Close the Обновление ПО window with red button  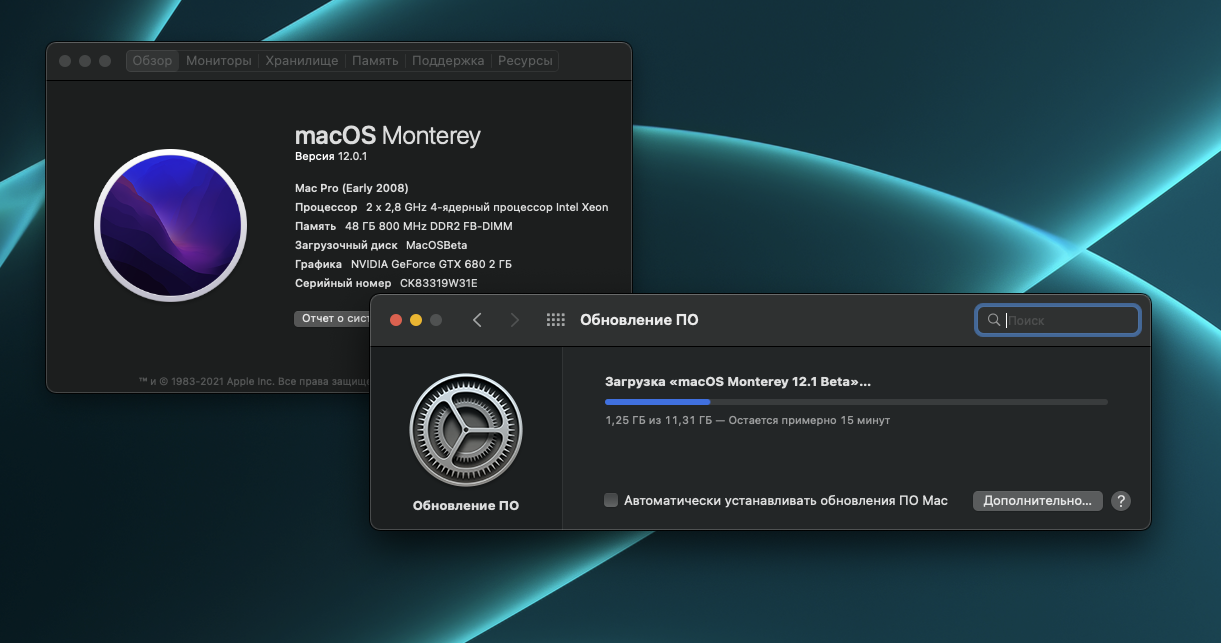[x=395, y=320]
